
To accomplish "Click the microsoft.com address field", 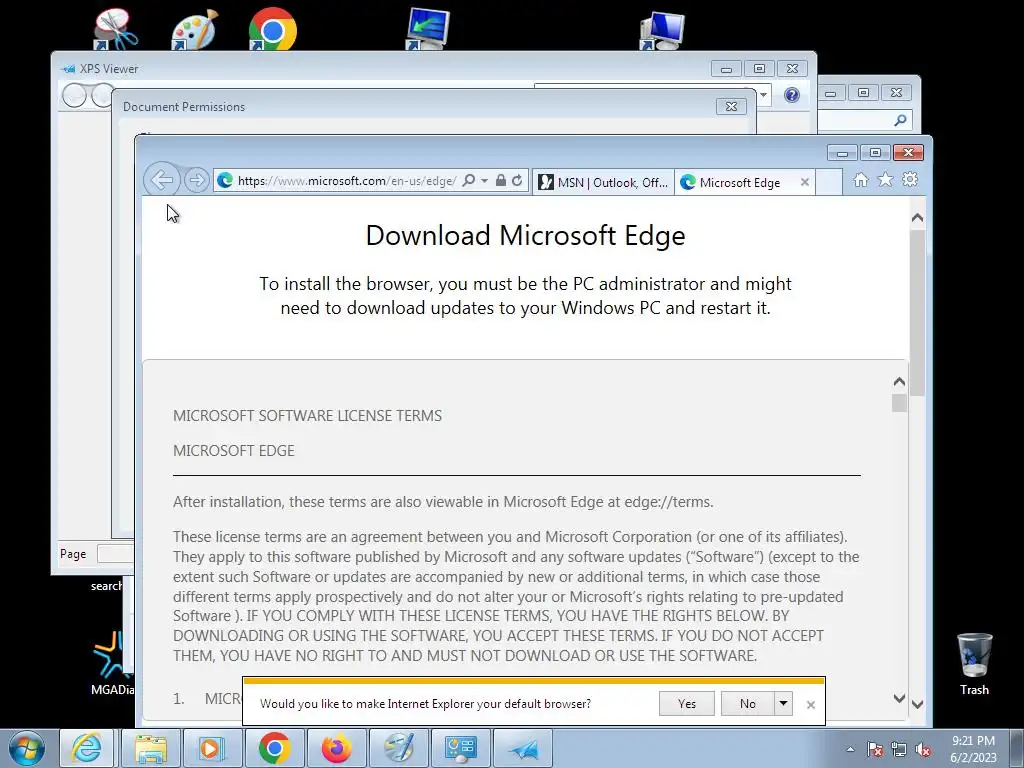I will [x=346, y=181].
